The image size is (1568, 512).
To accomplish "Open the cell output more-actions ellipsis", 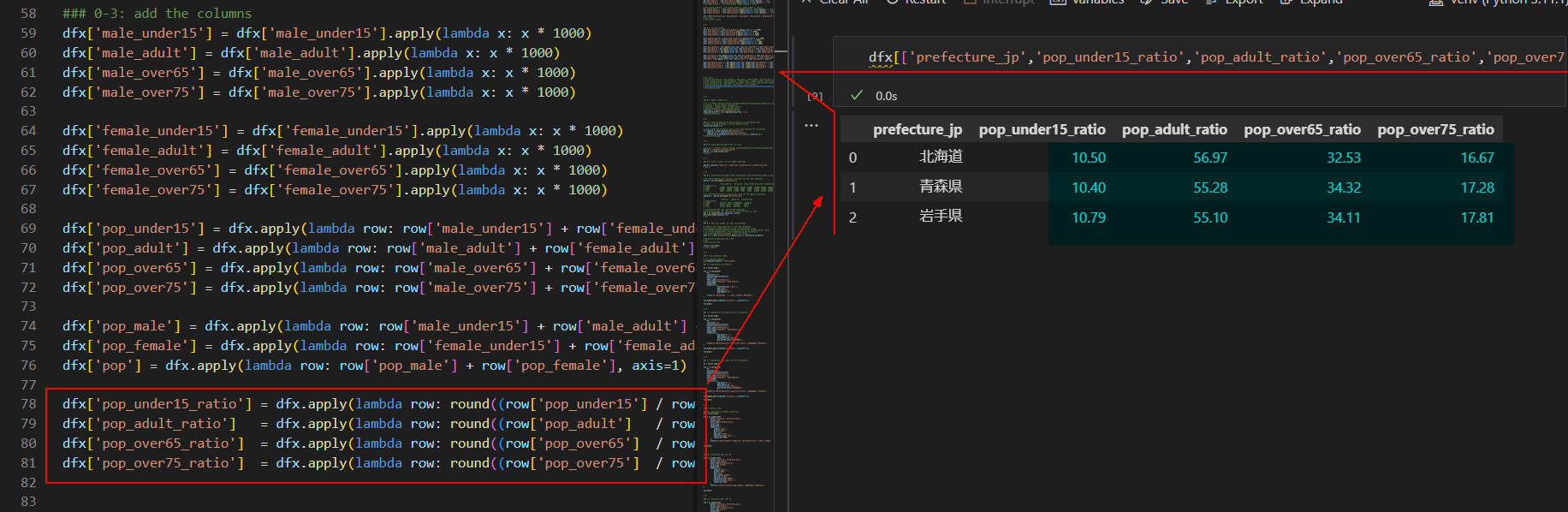I will coord(811,125).
